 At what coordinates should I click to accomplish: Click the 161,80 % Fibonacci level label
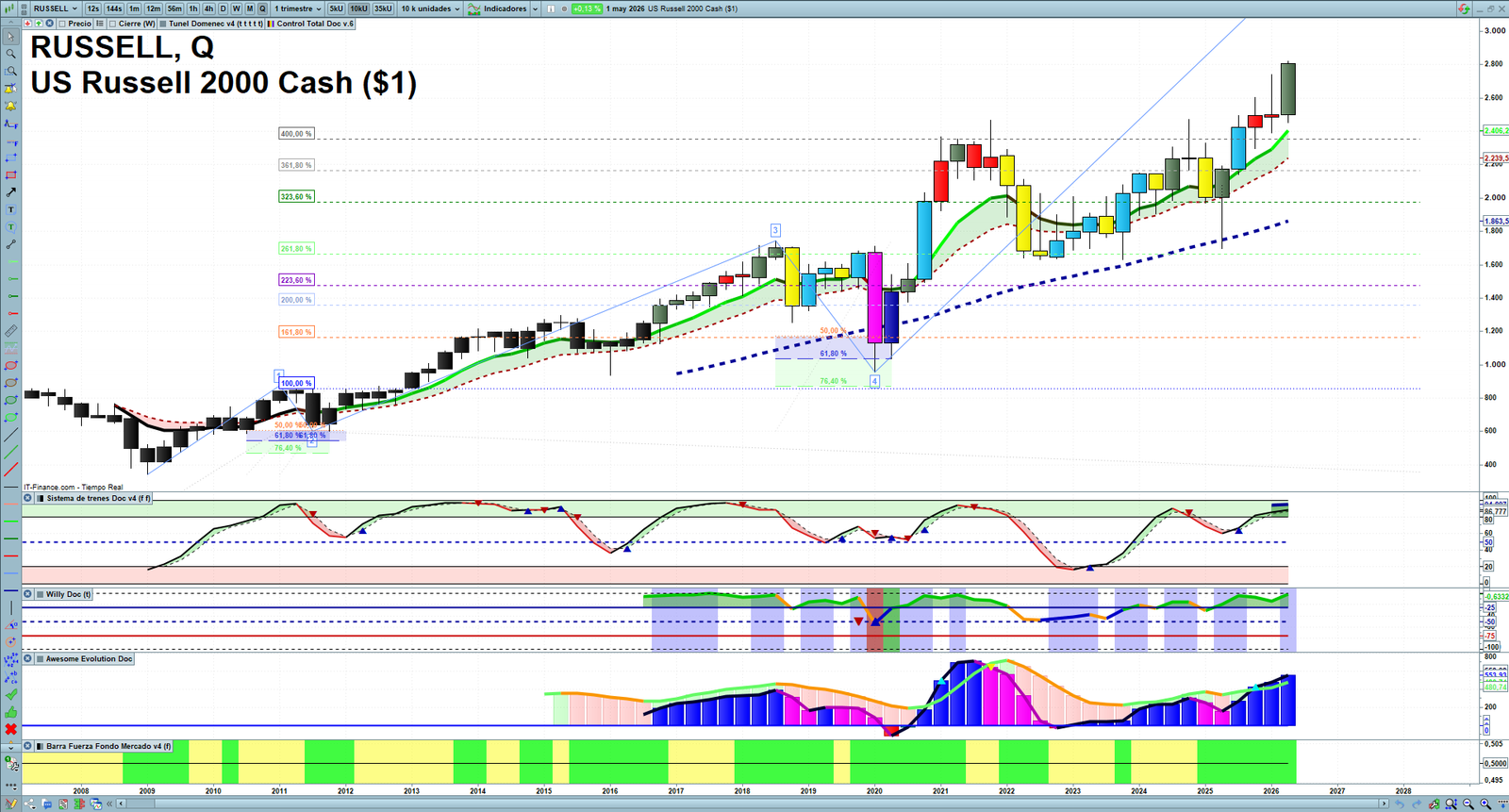coord(295,332)
